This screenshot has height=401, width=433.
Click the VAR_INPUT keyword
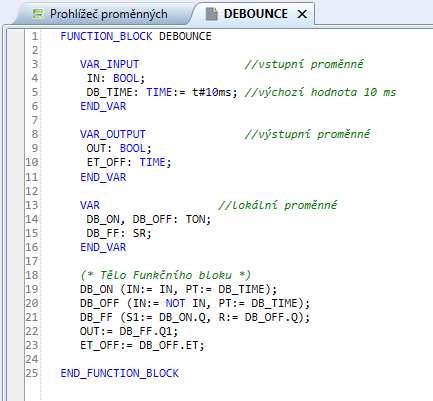pos(109,64)
